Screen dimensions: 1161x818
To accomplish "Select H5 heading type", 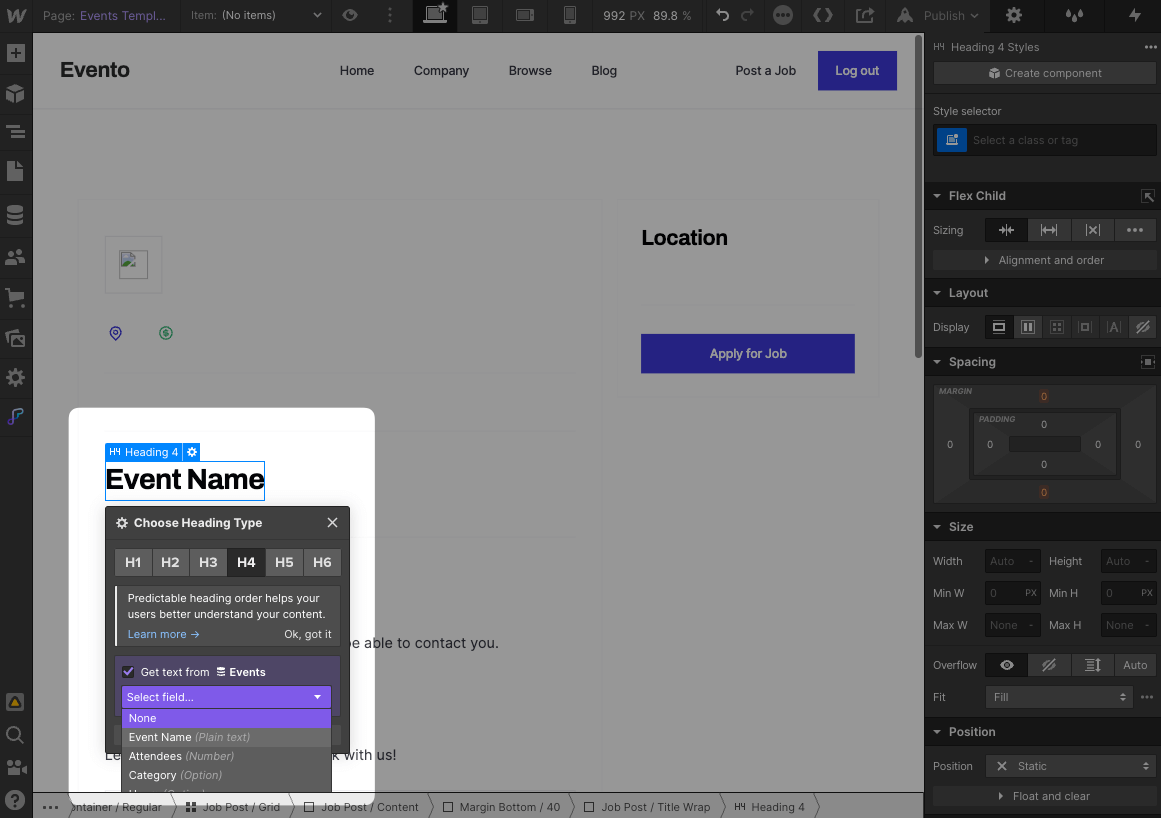I will click(x=284, y=562).
